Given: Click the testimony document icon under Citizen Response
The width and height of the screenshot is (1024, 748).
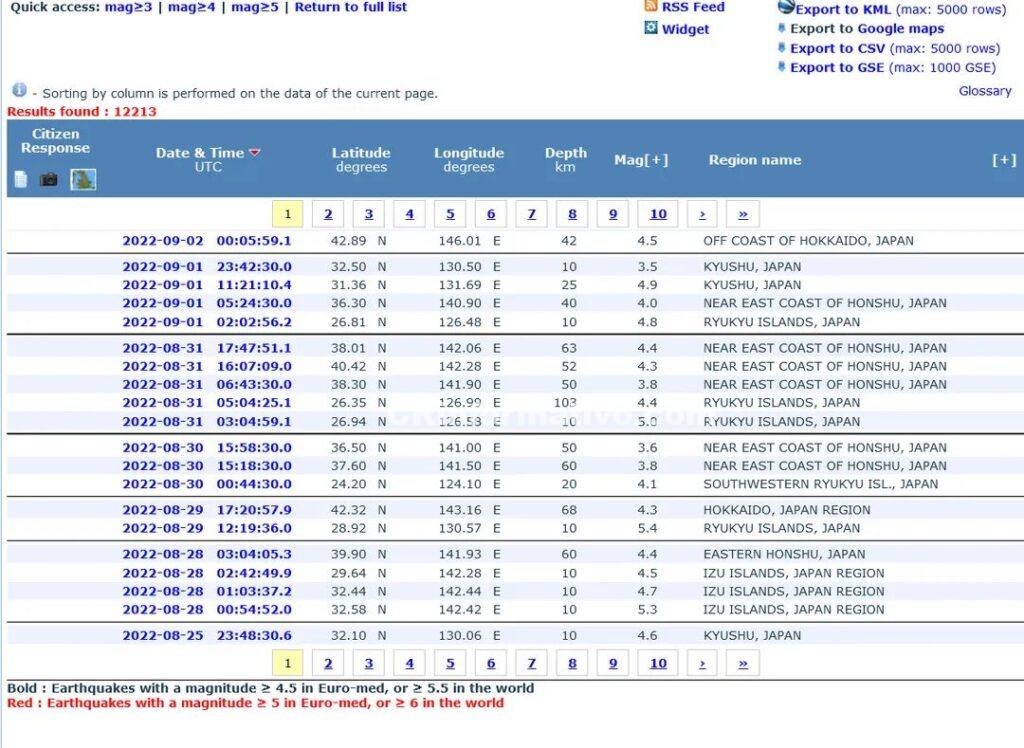Looking at the screenshot, I should (21, 180).
